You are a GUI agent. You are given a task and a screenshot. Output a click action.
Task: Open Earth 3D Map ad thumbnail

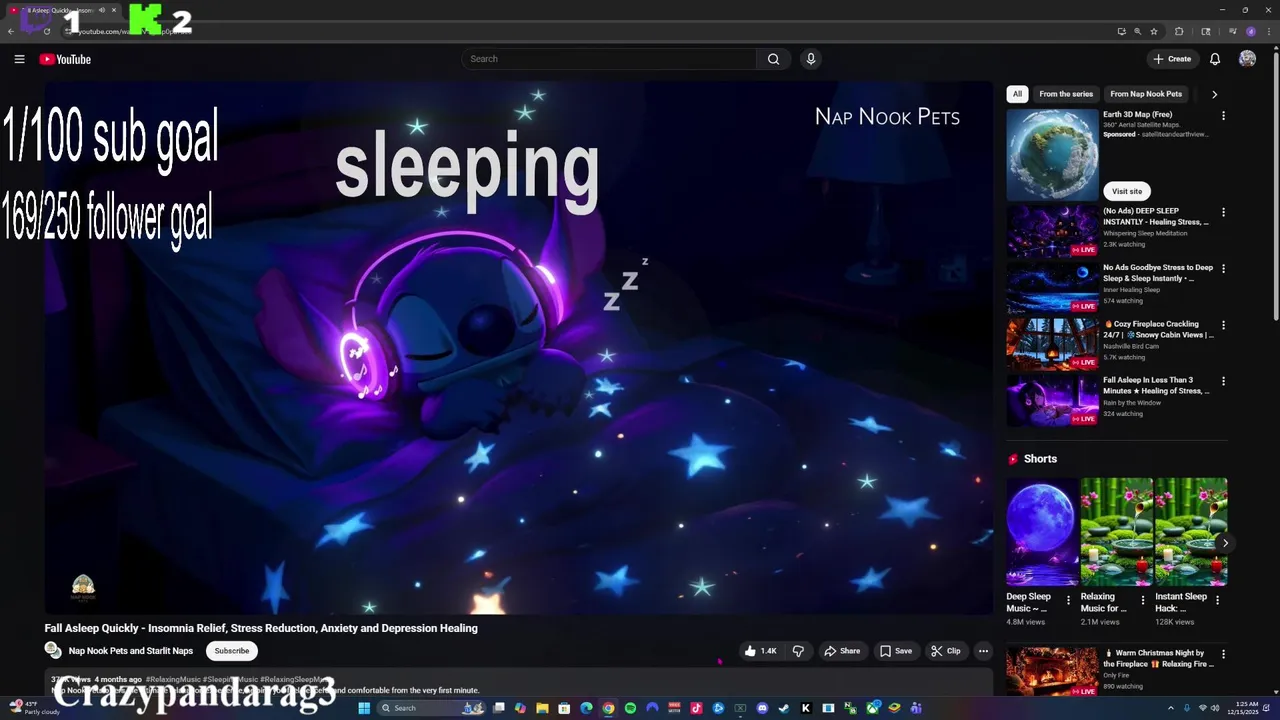[x=1052, y=154]
